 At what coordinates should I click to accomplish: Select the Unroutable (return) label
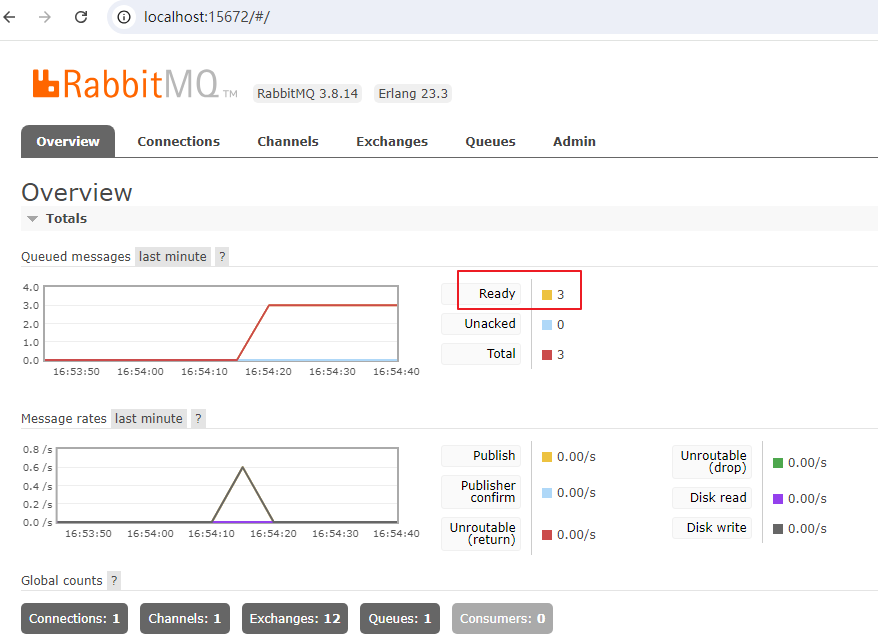click(x=482, y=534)
